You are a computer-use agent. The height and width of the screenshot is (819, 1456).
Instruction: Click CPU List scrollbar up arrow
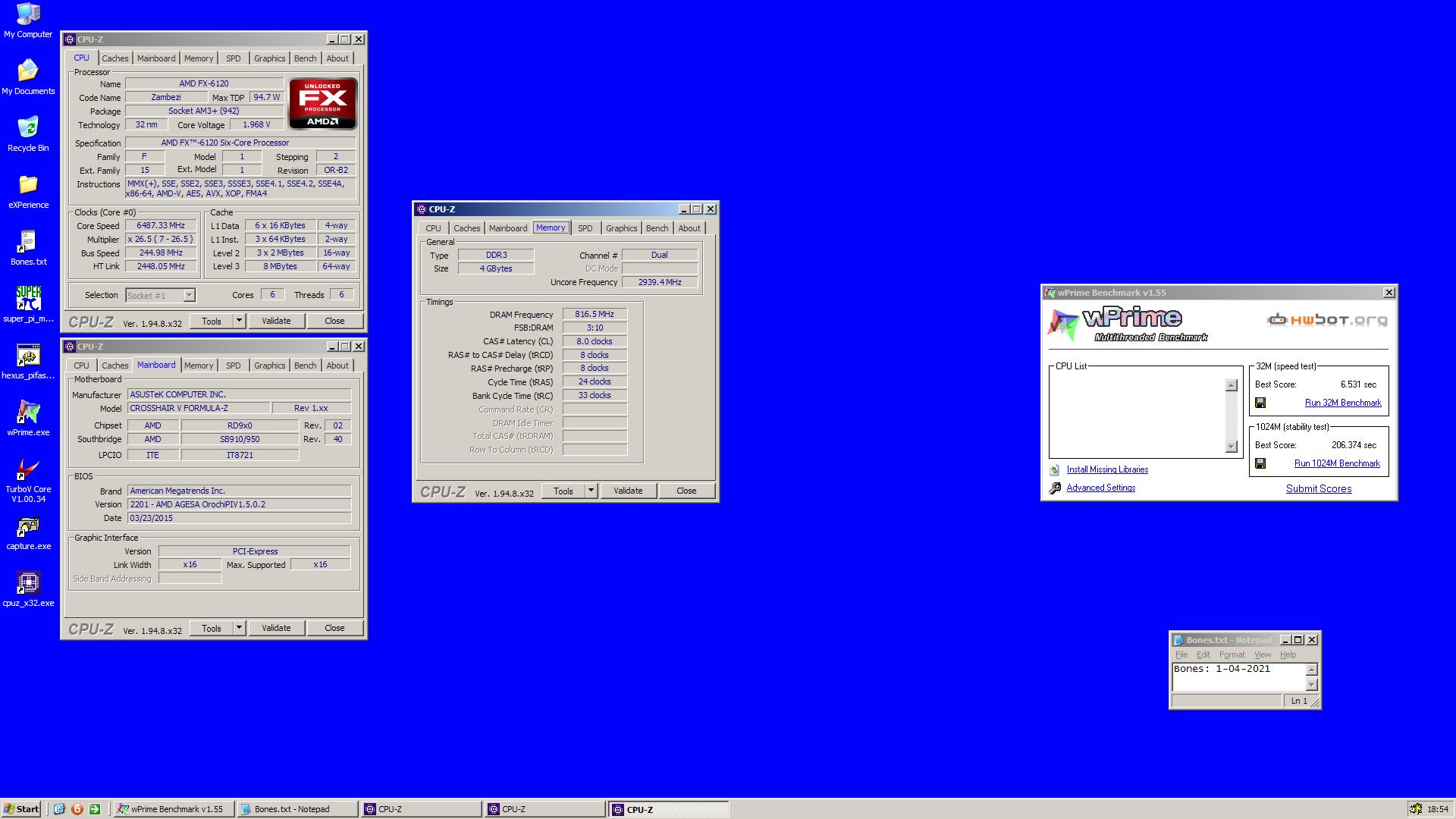(x=1231, y=385)
